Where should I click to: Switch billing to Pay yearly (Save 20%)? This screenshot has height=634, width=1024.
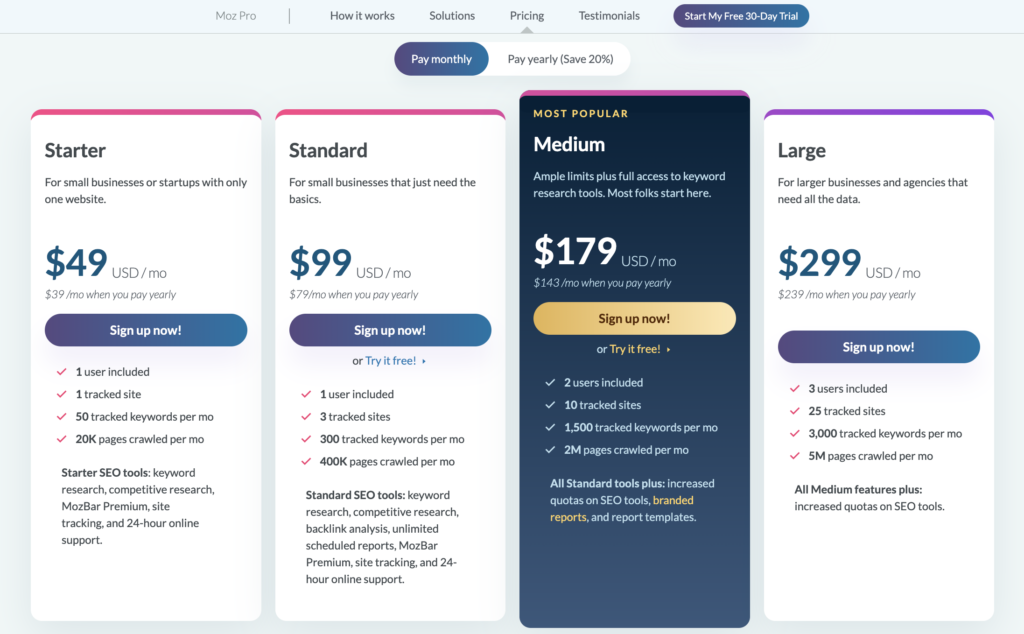pyautogui.click(x=560, y=59)
